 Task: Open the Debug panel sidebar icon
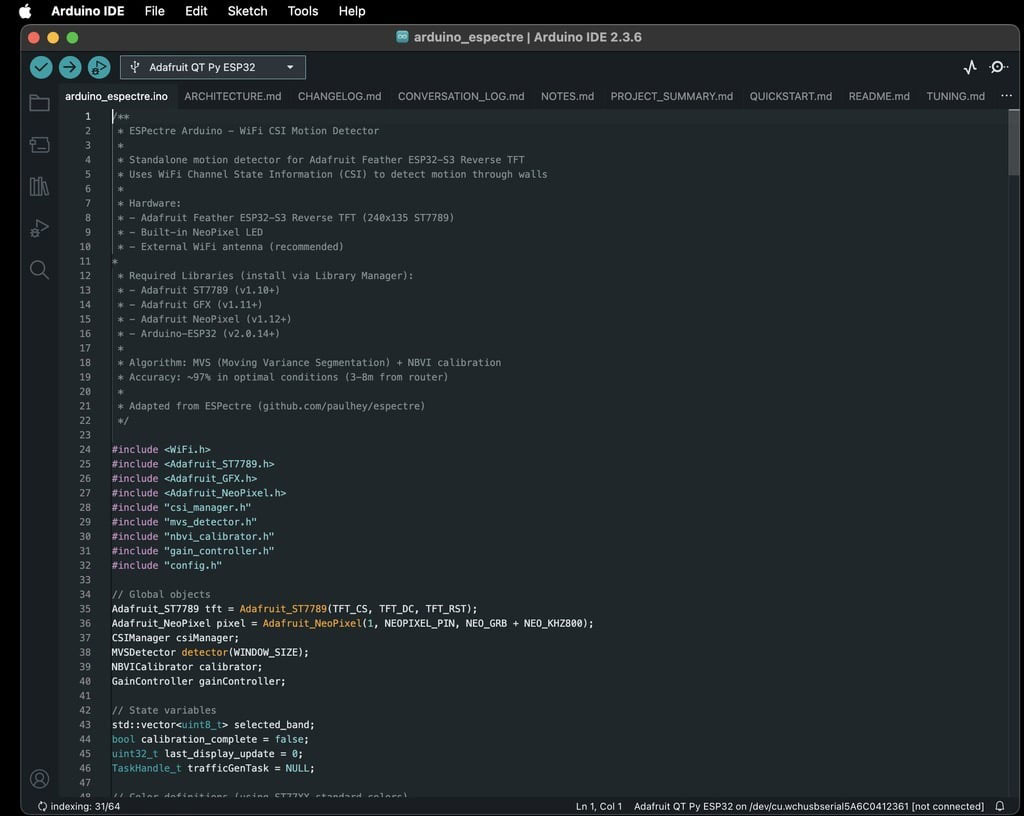[x=39, y=228]
